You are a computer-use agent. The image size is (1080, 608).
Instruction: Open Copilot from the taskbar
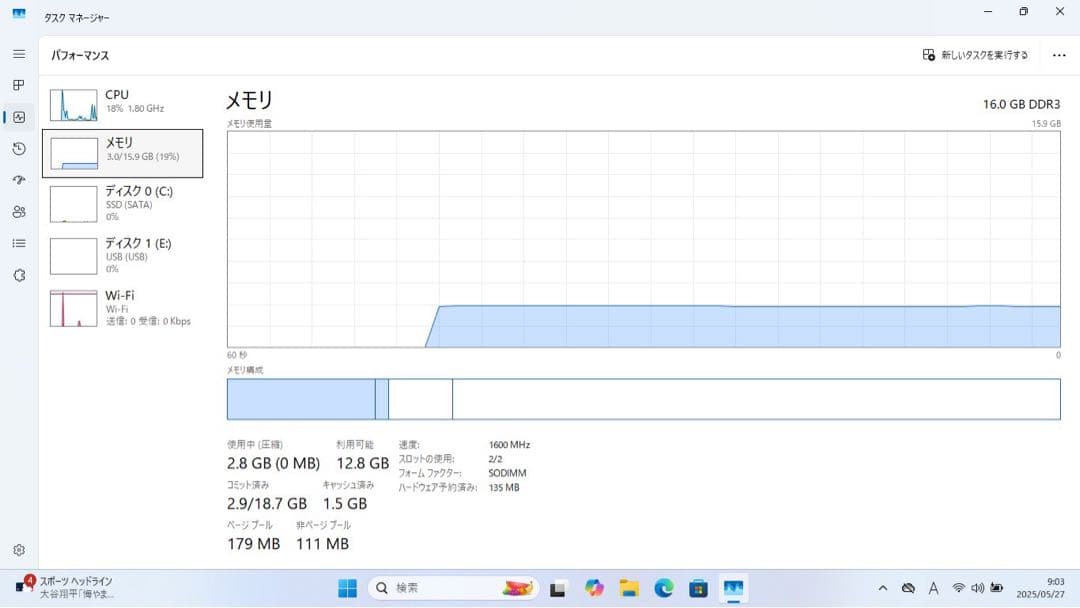coord(593,588)
